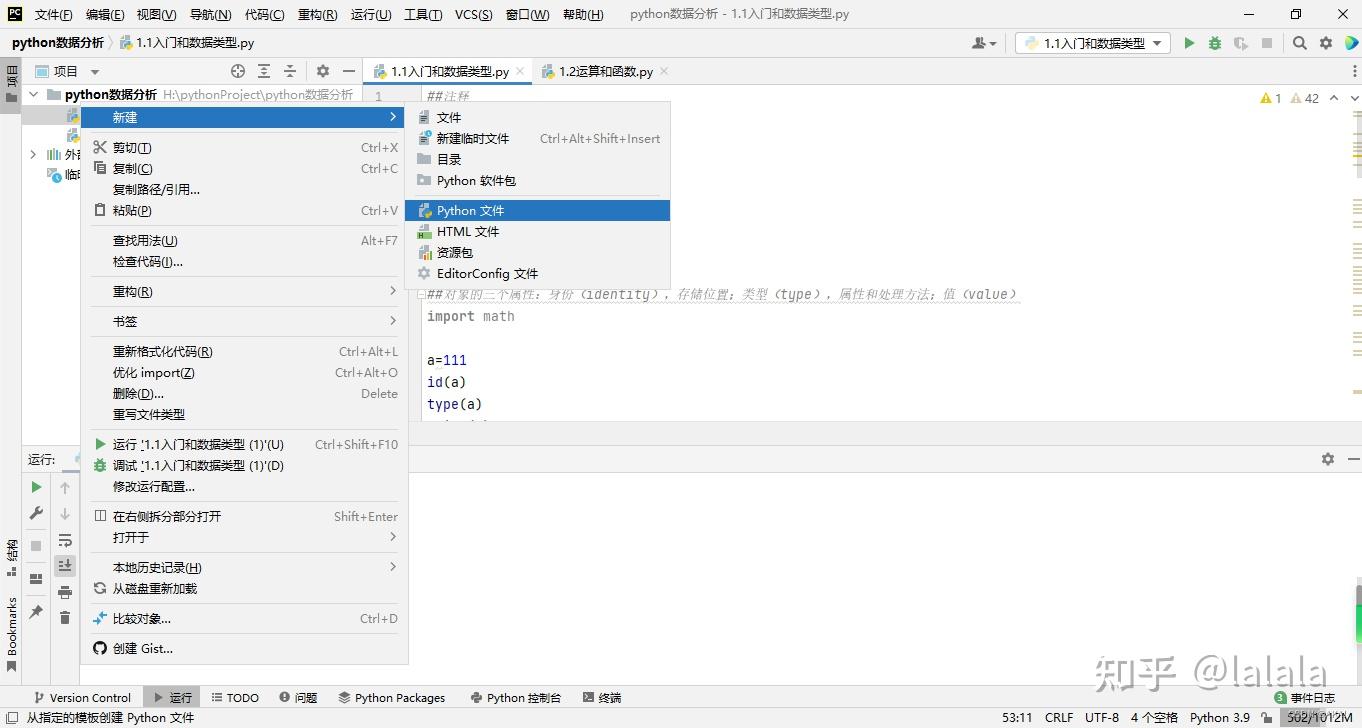Close the 1.1入门和数据类型.py editor tab
Viewport: 1362px width, 728px height.
tap(520, 72)
